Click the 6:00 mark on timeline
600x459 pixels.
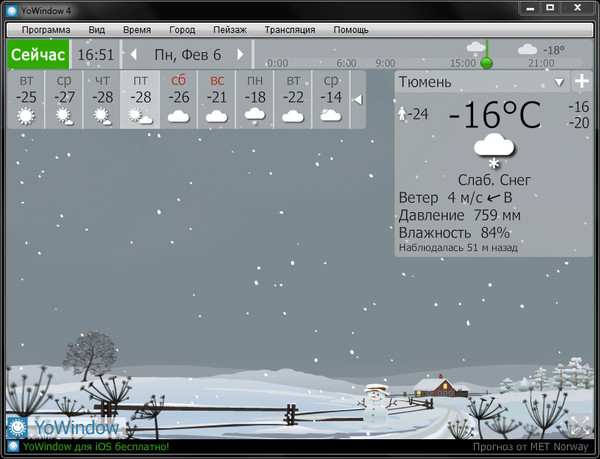[x=346, y=62]
